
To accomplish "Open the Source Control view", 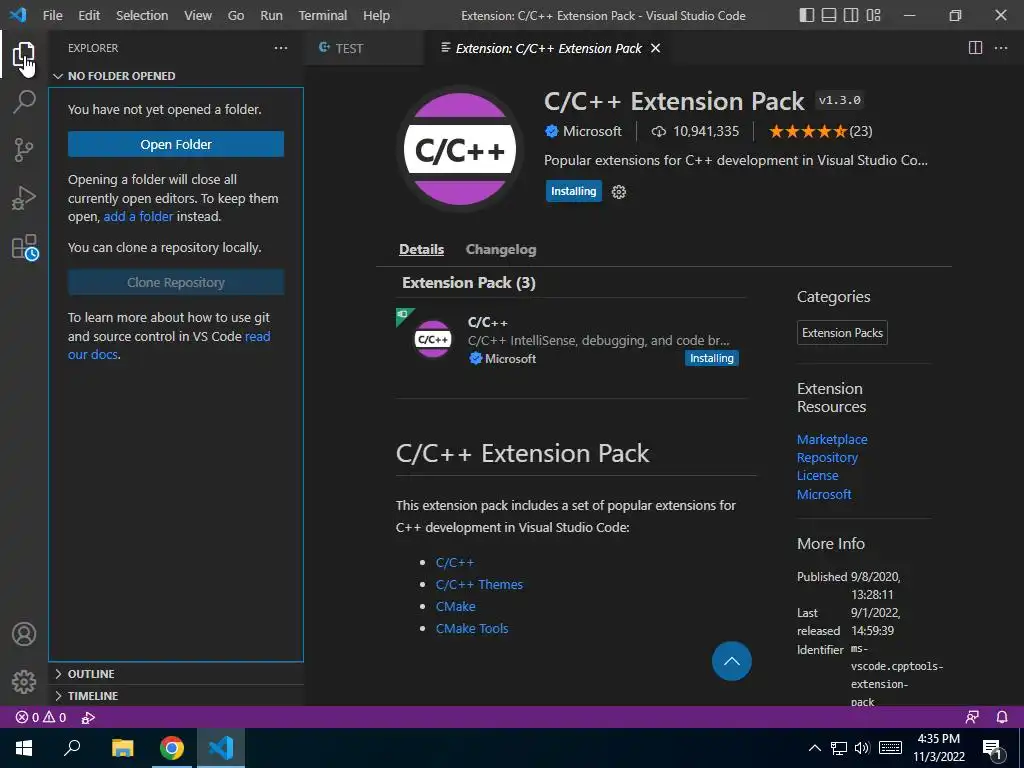I will (x=24, y=150).
